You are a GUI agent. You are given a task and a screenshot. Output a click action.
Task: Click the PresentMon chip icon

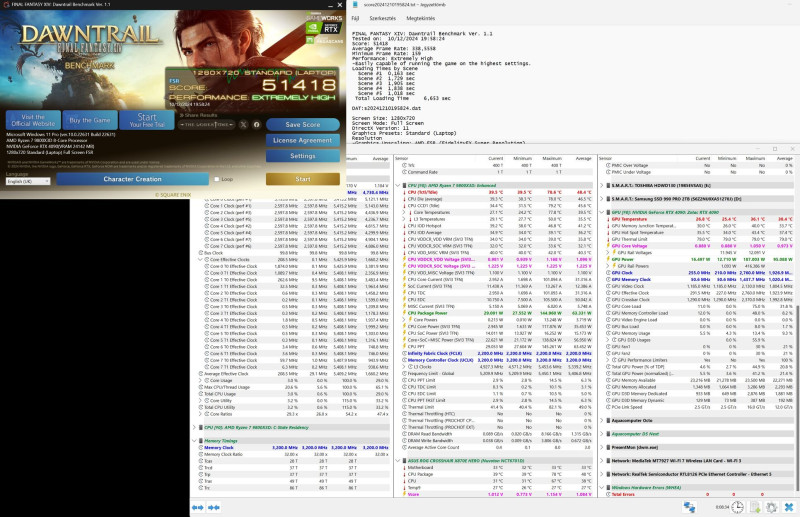coord(608,447)
